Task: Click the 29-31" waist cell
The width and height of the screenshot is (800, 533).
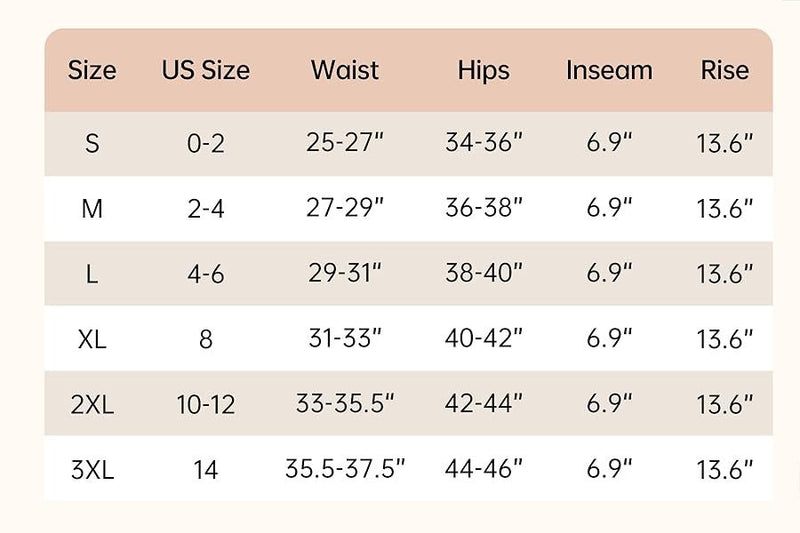Action: pos(345,274)
